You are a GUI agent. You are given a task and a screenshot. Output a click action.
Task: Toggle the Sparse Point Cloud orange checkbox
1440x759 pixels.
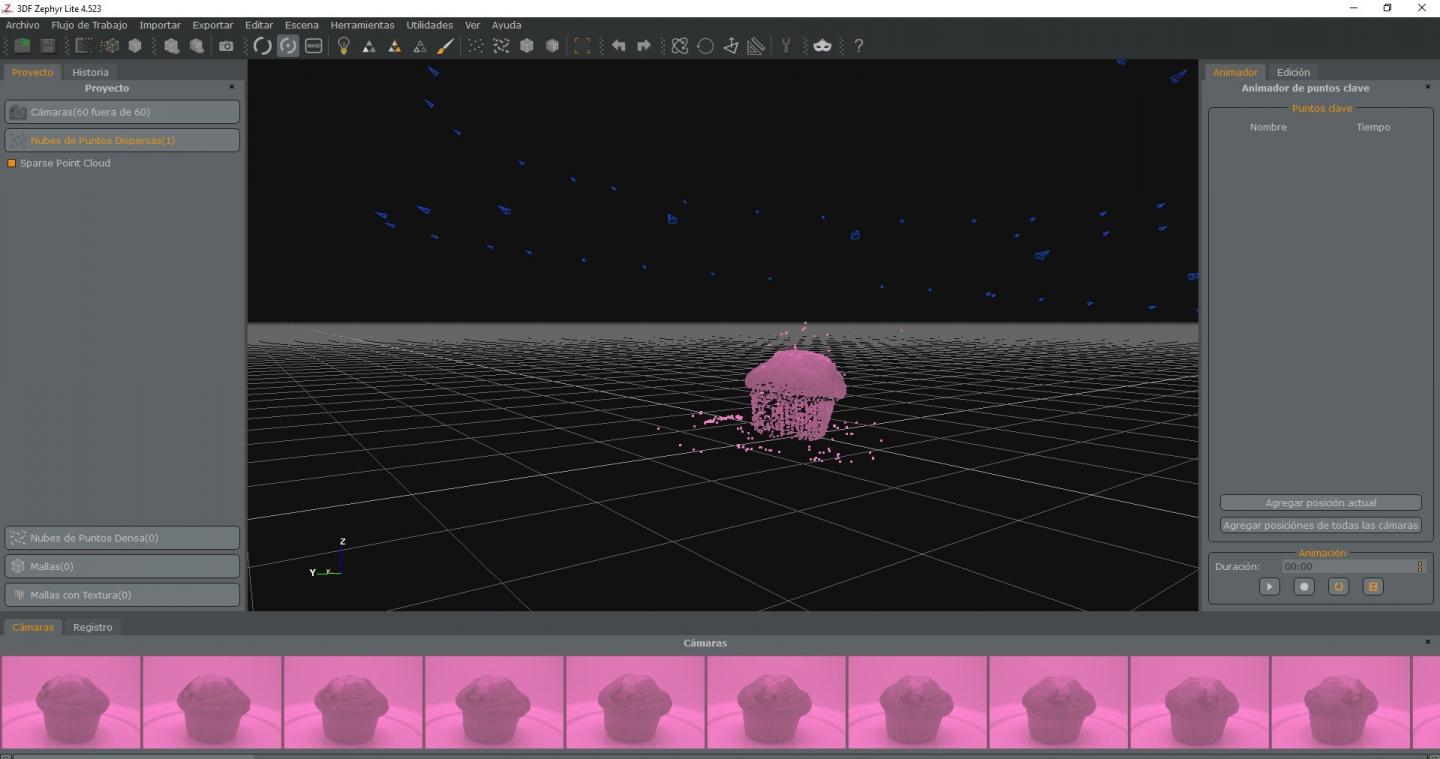pos(12,163)
